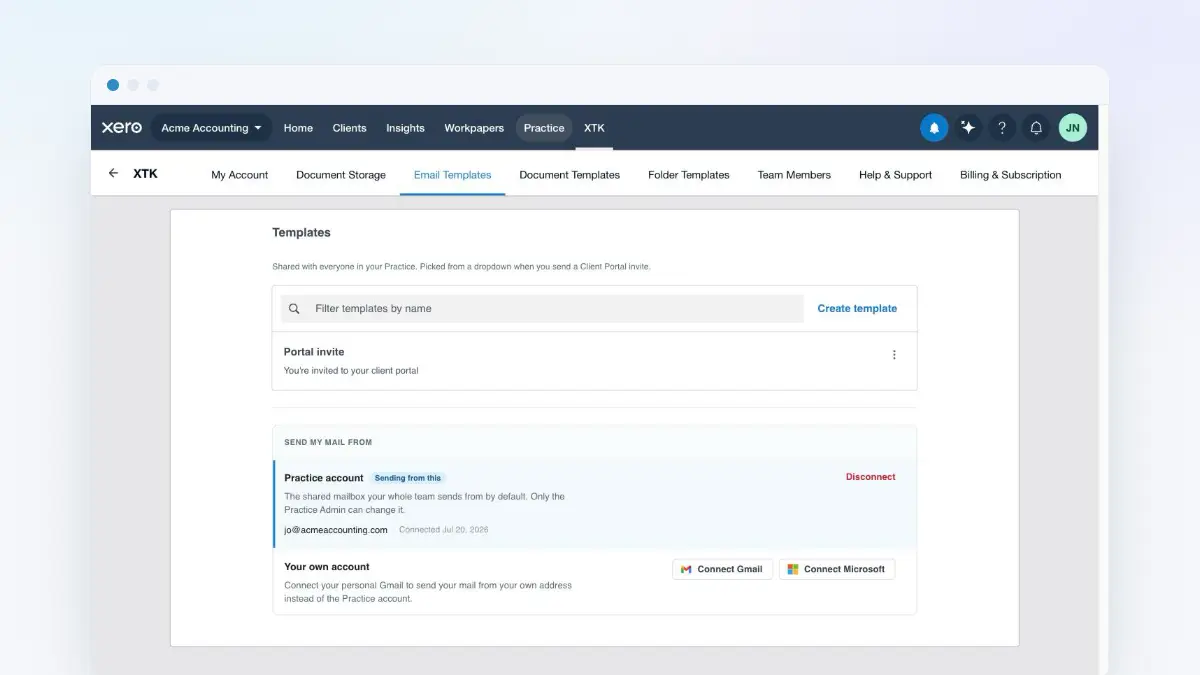The image size is (1200, 675).
Task: Open Workpapers in top navigation
Action: 474,128
